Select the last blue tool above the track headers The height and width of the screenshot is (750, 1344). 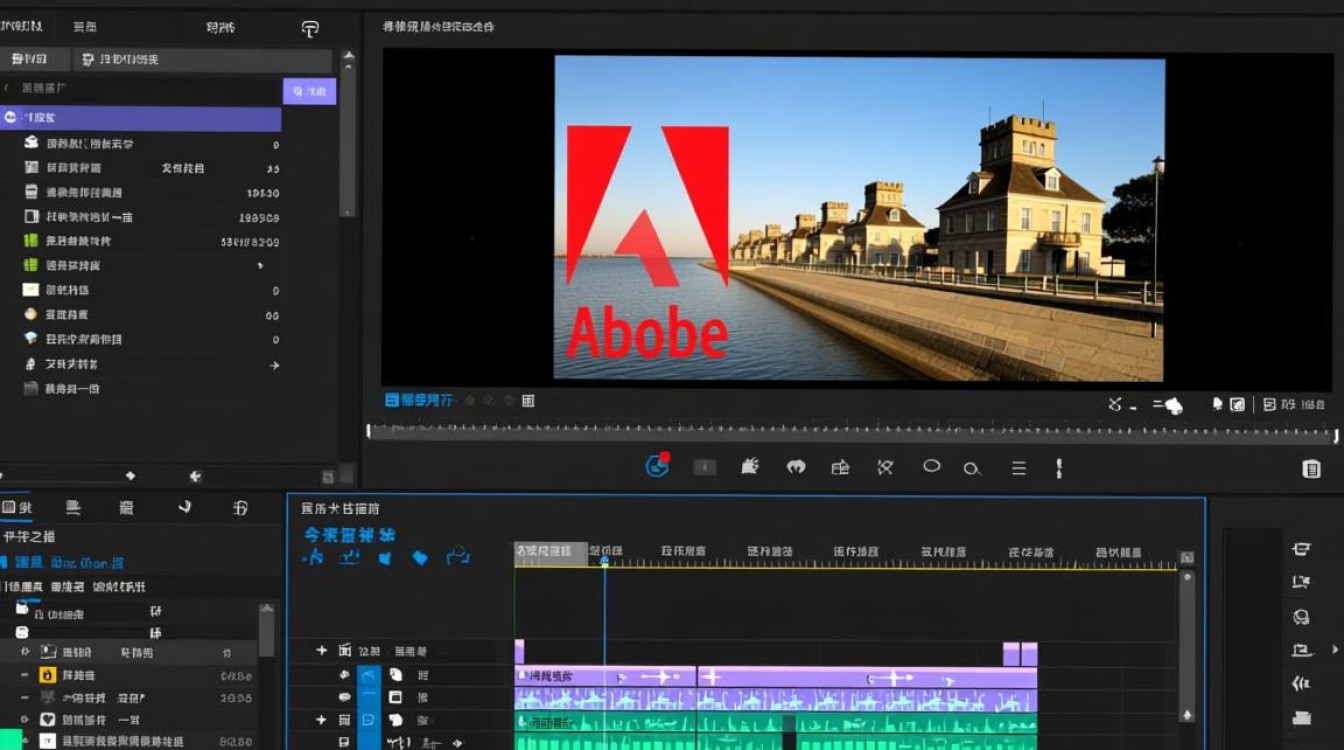457,555
